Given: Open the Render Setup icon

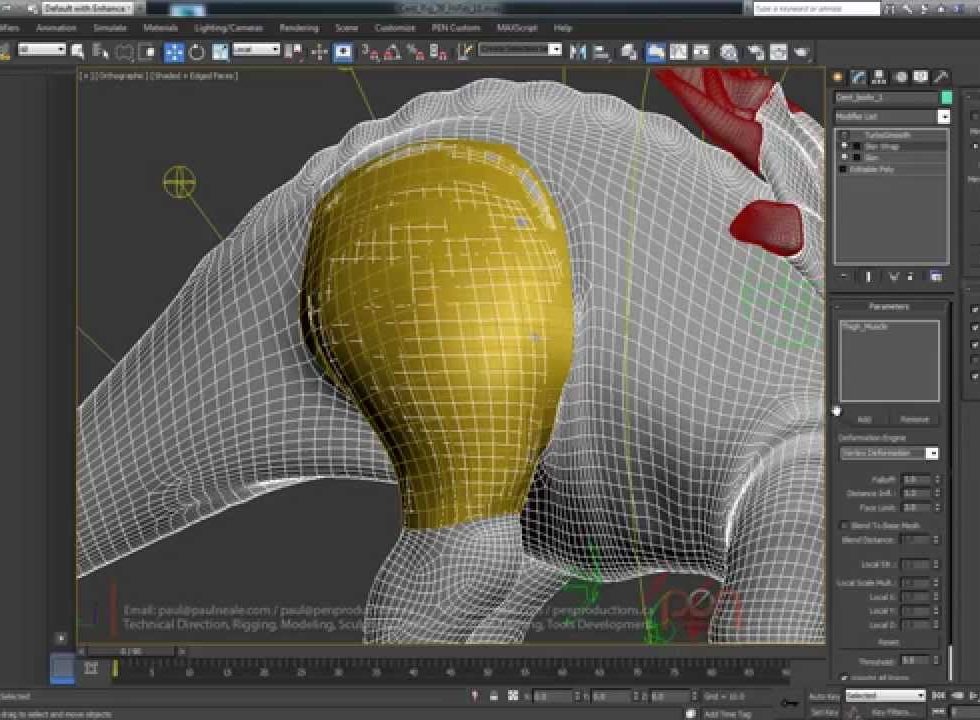Looking at the screenshot, I should [x=756, y=52].
